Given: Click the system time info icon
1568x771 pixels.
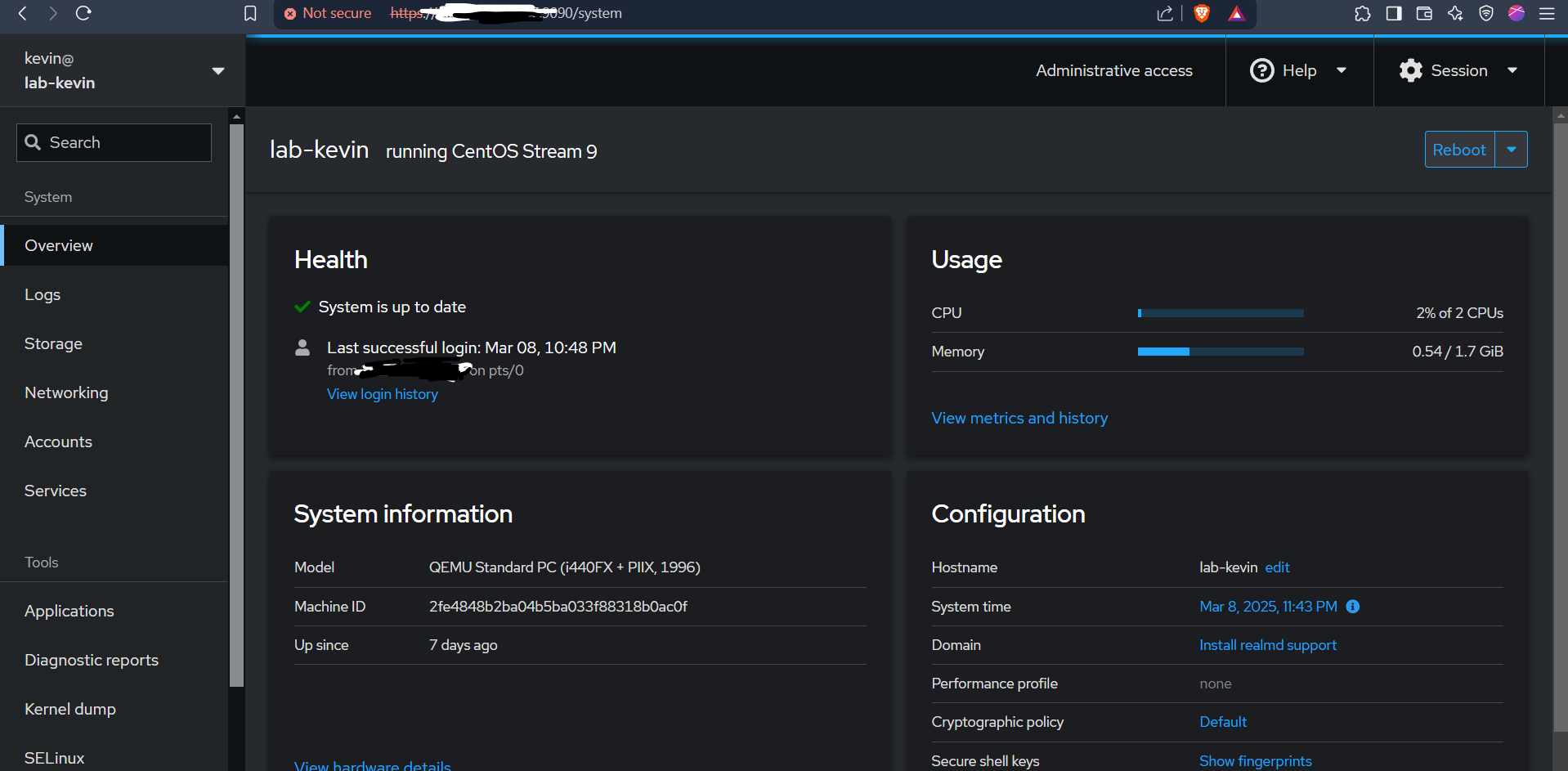Looking at the screenshot, I should tap(1353, 607).
